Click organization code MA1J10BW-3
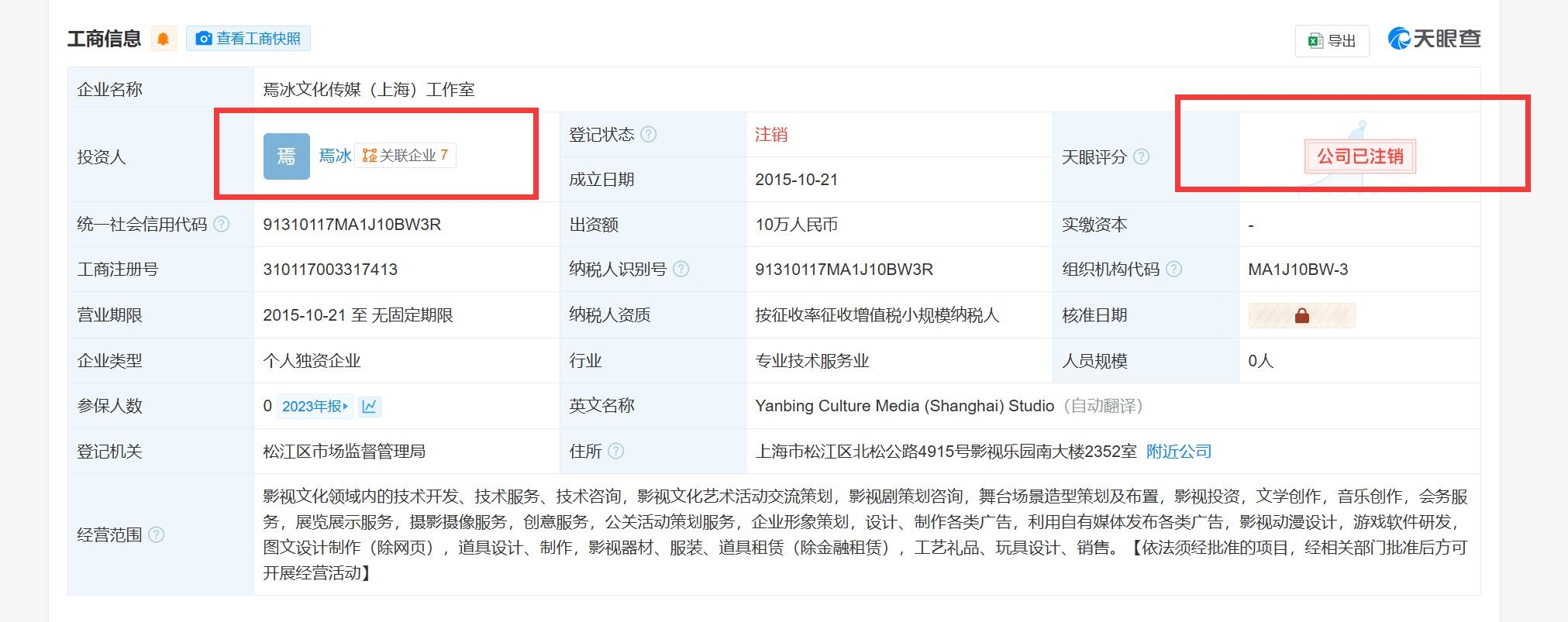Image resolution: width=1568 pixels, height=622 pixels. pyautogui.click(x=1298, y=270)
